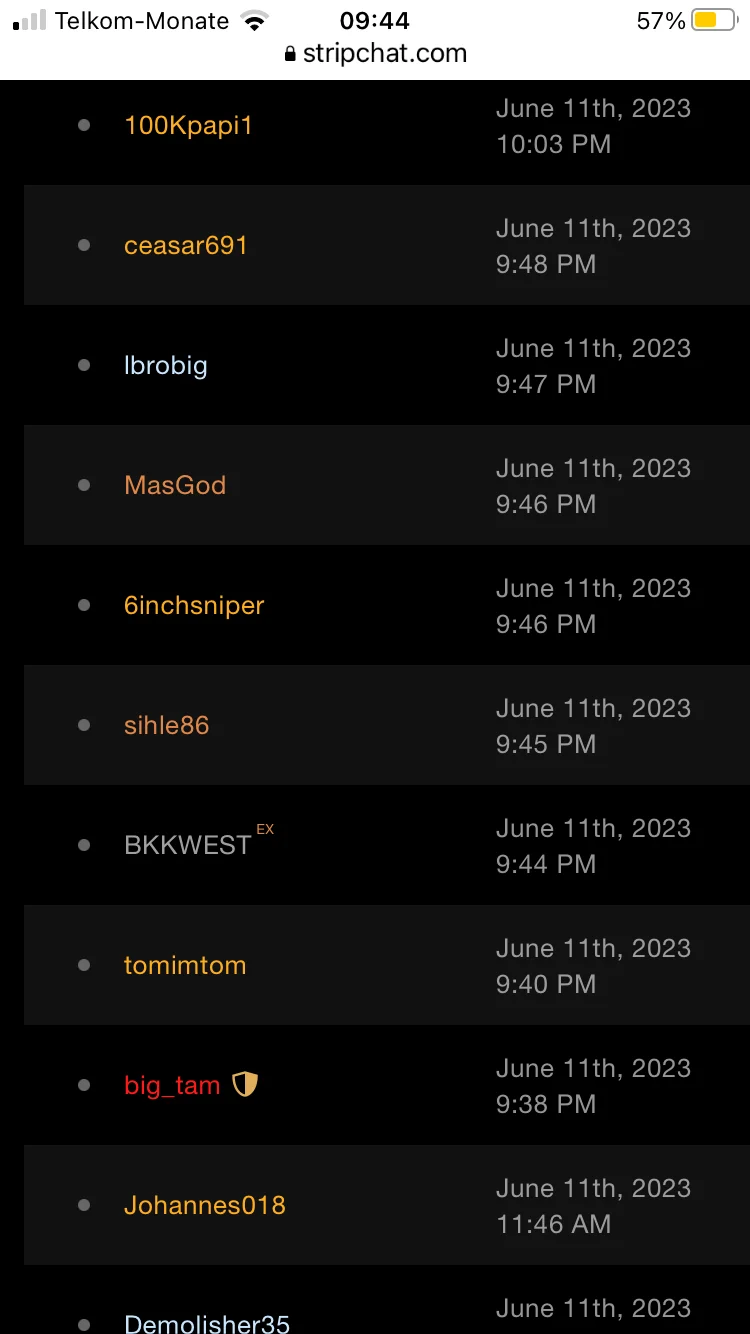Image resolution: width=750 pixels, height=1334 pixels.
Task: Tap the status dot beside tomimtom
Action: pyautogui.click(x=84, y=965)
